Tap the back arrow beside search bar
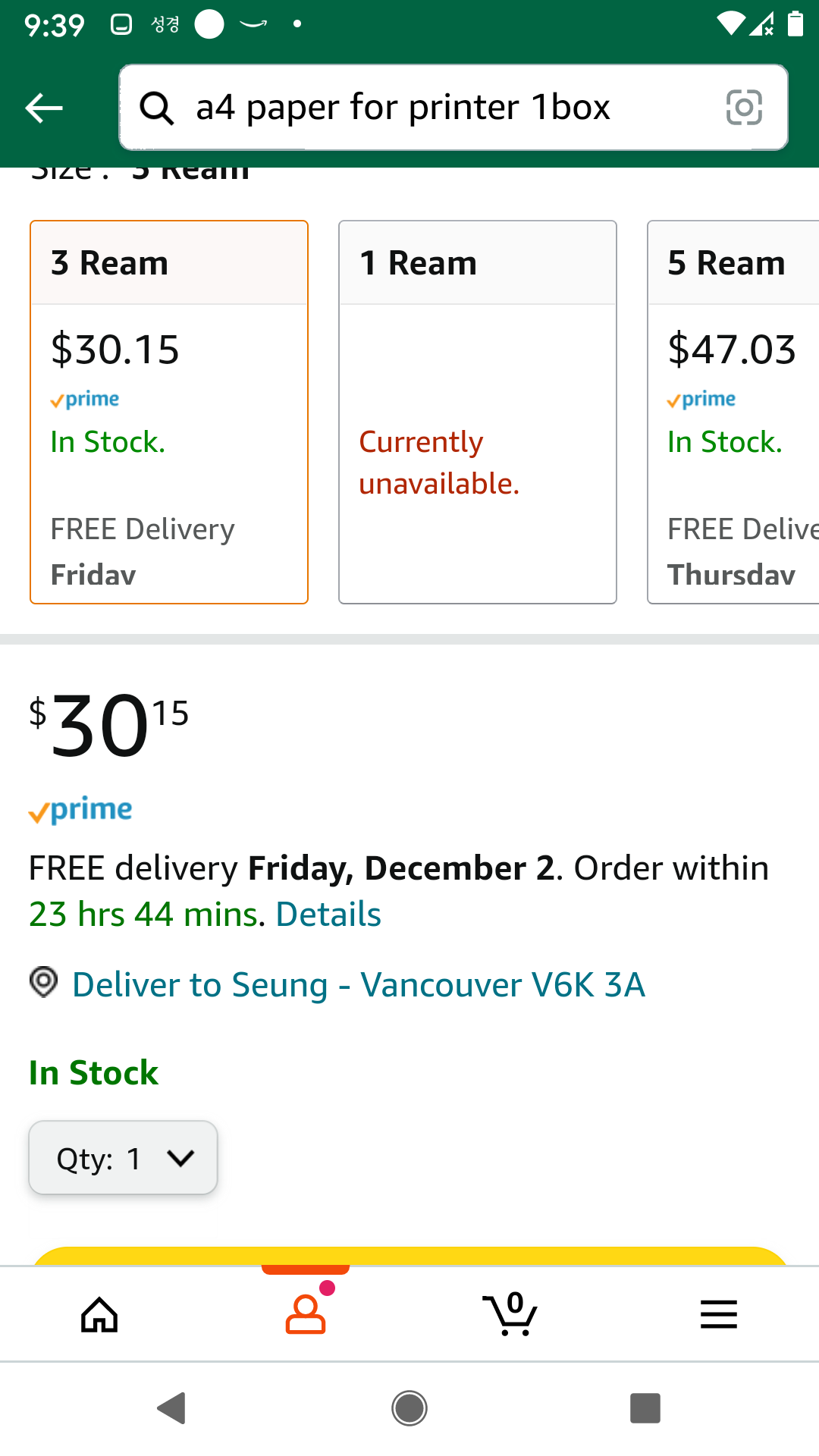Screen dimensions: 819x1456 click(44, 108)
